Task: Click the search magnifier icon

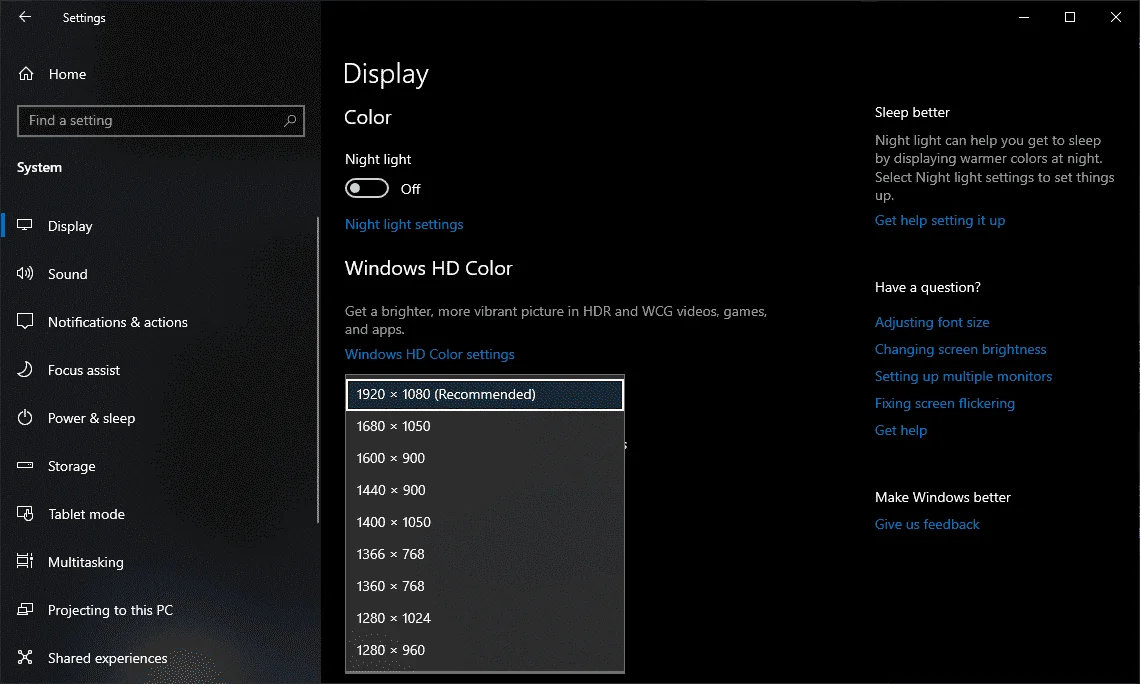Action: pos(289,121)
